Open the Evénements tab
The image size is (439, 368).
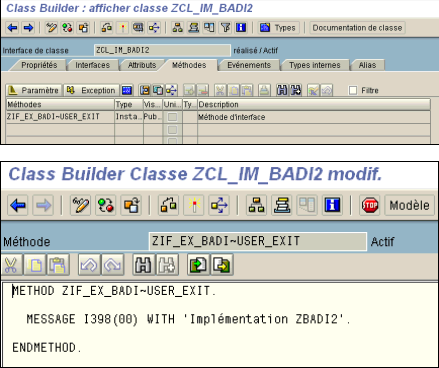[x=249, y=65]
